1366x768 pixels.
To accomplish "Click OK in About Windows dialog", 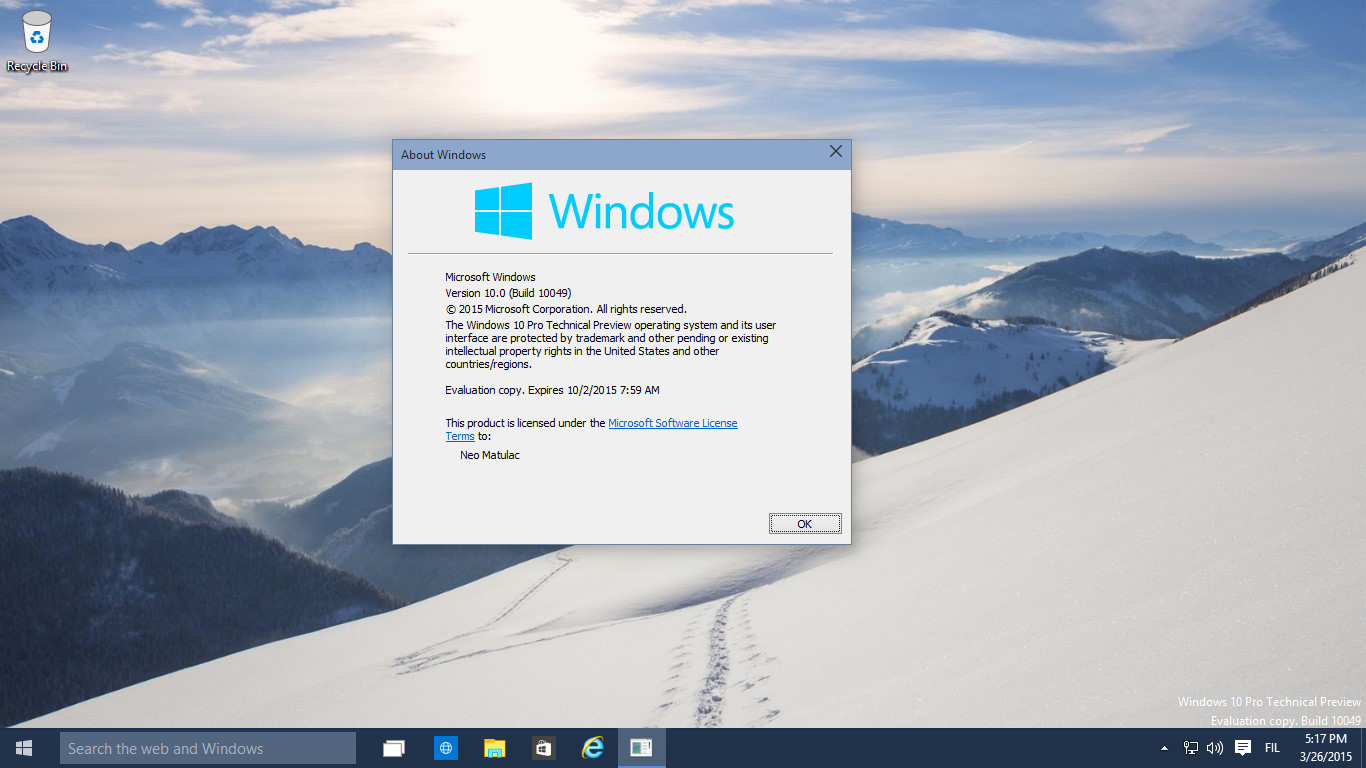I will click(x=805, y=524).
